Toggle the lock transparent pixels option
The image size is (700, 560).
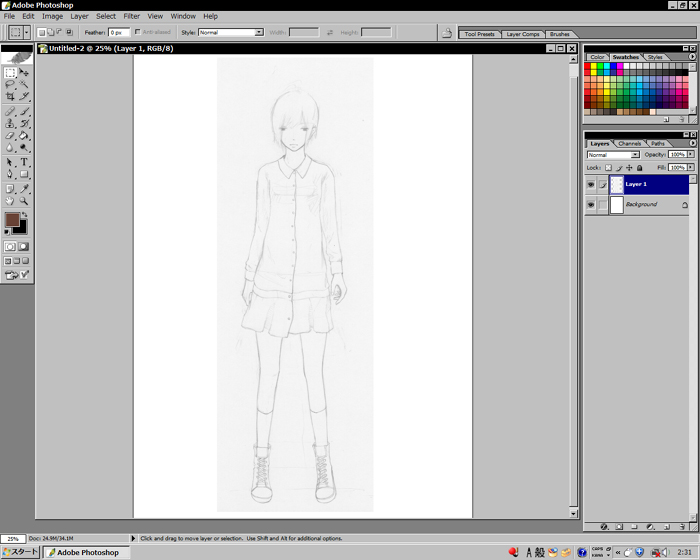point(609,168)
